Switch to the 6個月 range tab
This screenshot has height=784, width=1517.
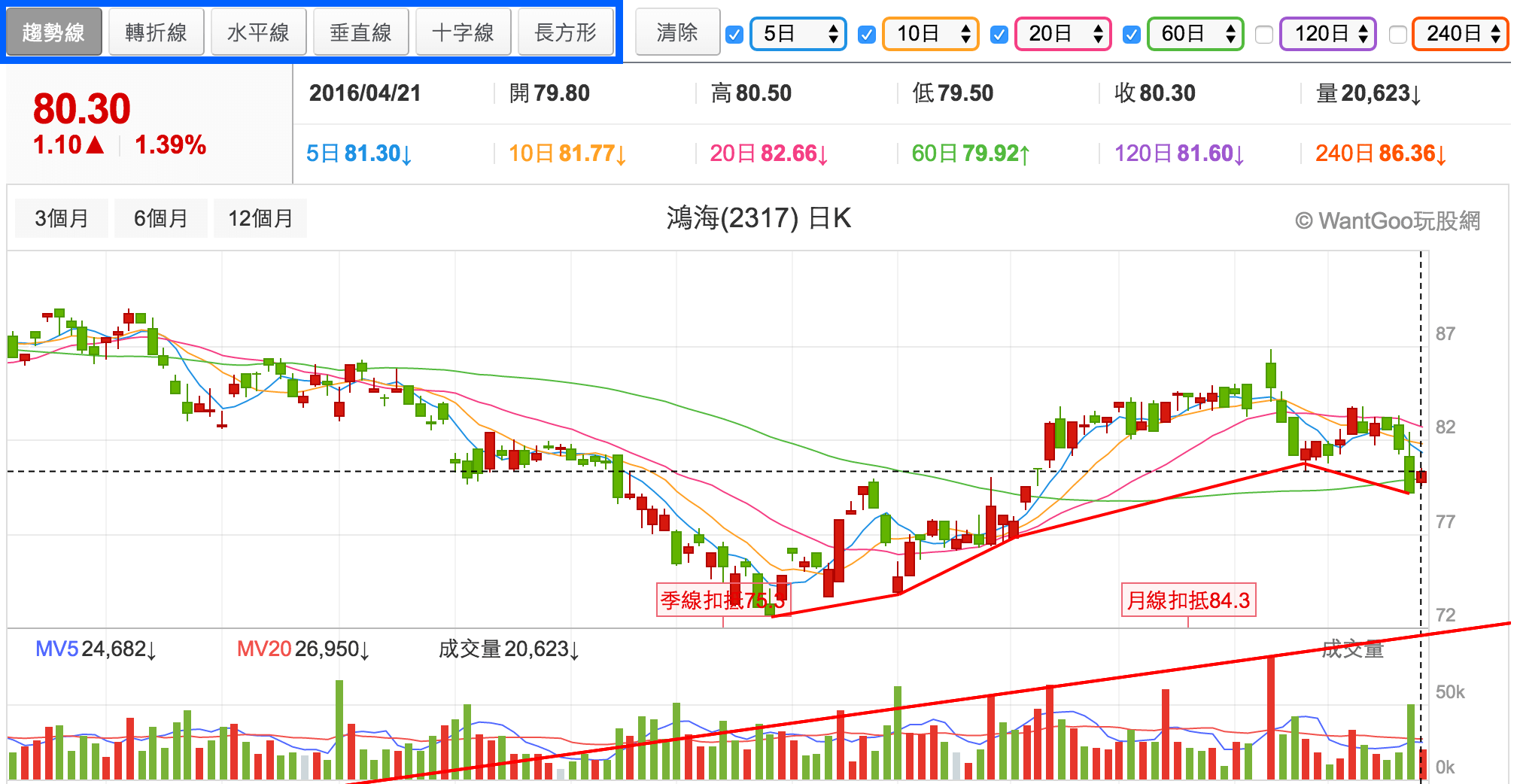pos(160,218)
